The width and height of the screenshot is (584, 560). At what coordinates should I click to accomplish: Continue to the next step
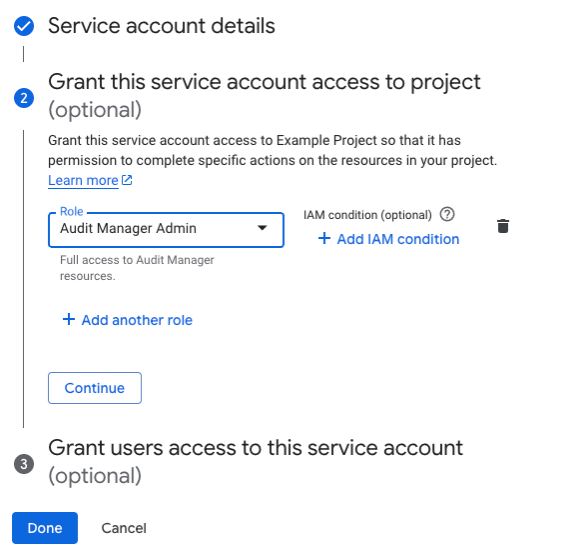[x=95, y=388]
